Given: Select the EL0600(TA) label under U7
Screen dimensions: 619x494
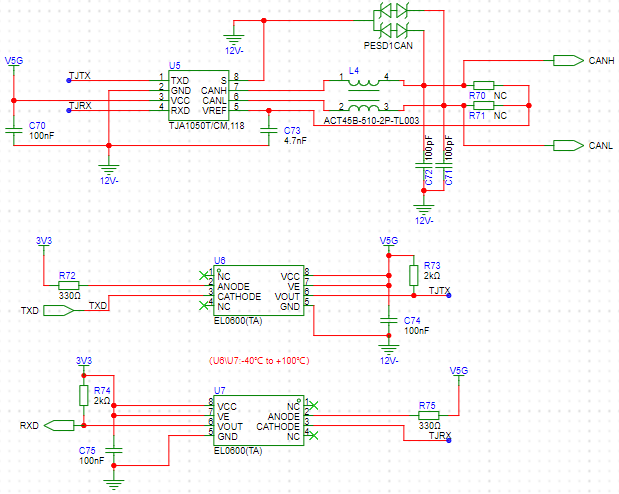Looking at the screenshot, I should pos(238,451).
